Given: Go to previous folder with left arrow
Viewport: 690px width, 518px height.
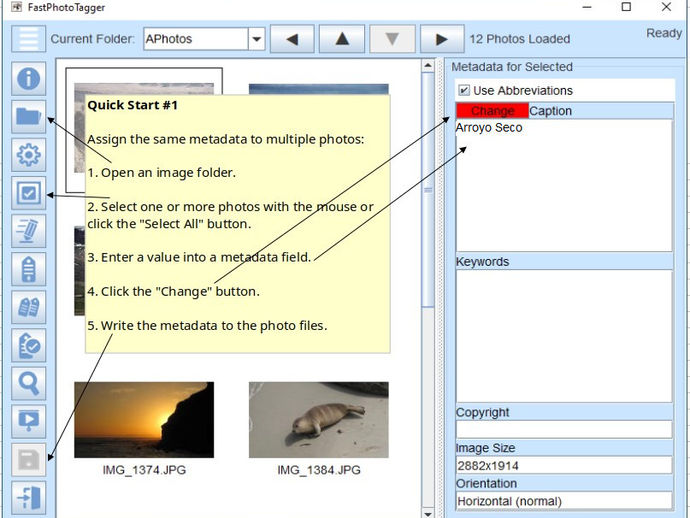Looking at the screenshot, I should (x=292, y=39).
